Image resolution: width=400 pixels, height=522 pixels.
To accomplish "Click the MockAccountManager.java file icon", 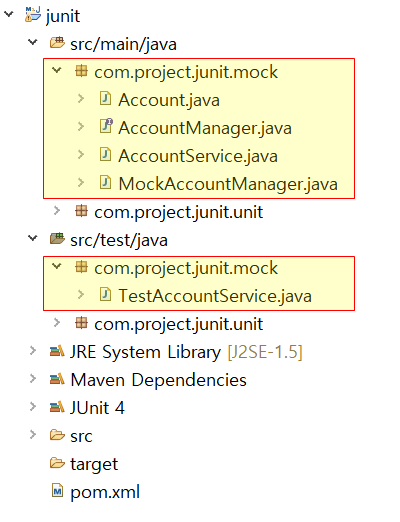I will pyautogui.click(x=105, y=183).
